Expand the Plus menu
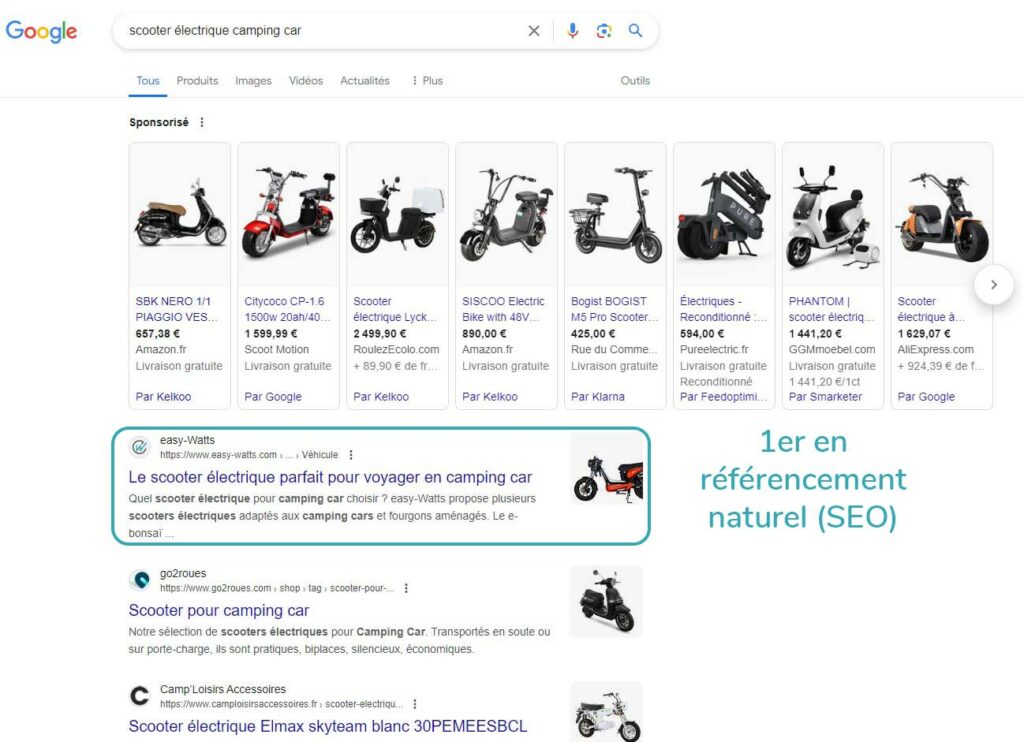This screenshot has height=742, width=1024. point(427,81)
